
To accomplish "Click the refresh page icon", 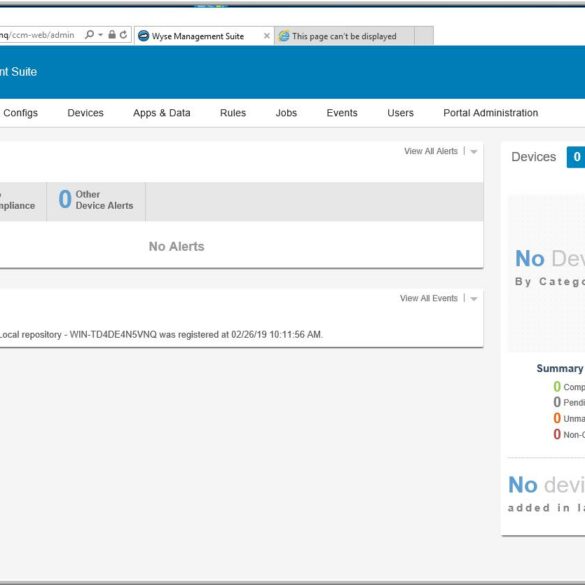I will click(123, 35).
